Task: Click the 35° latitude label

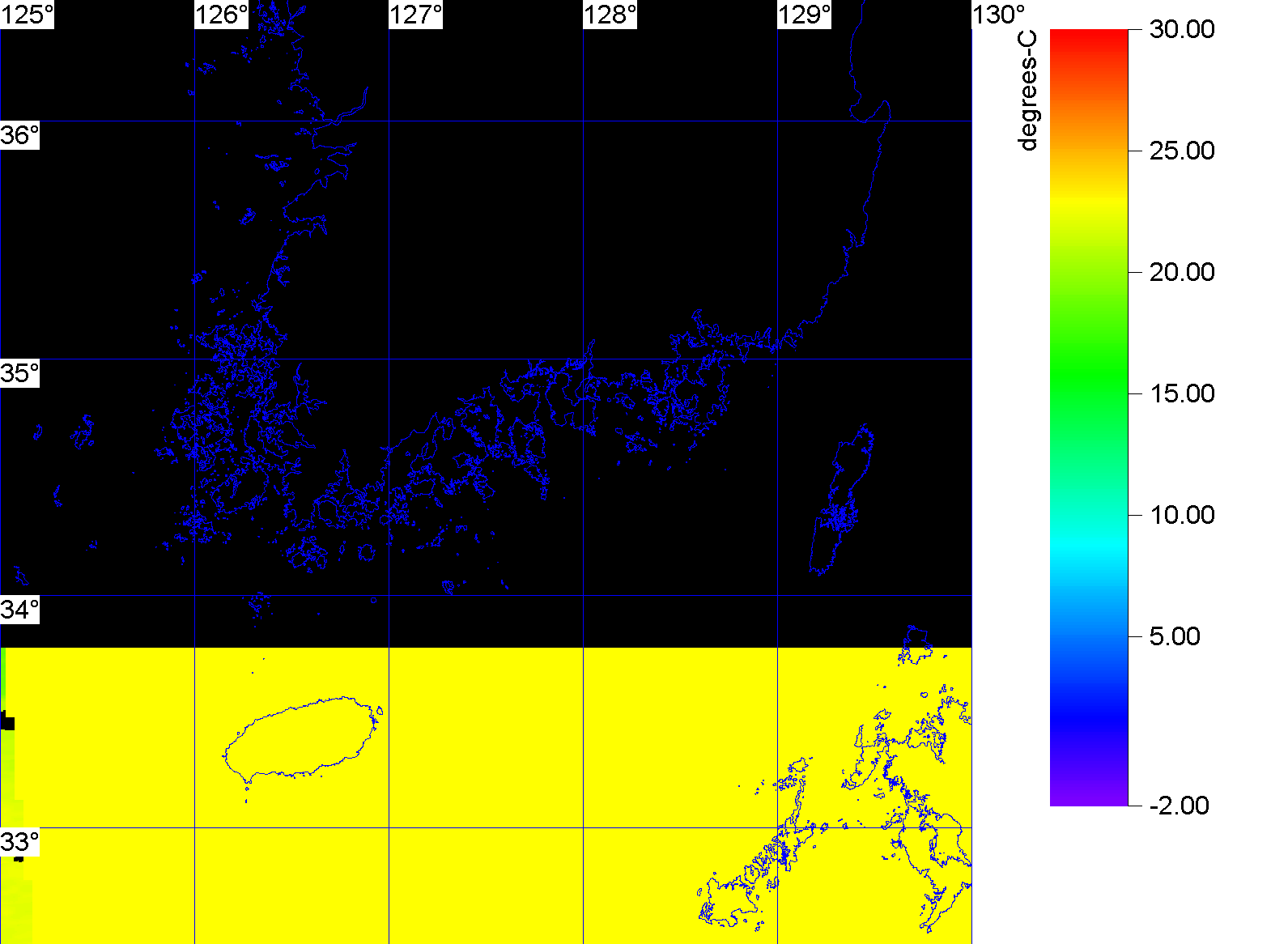Action: tap(19, 373)
